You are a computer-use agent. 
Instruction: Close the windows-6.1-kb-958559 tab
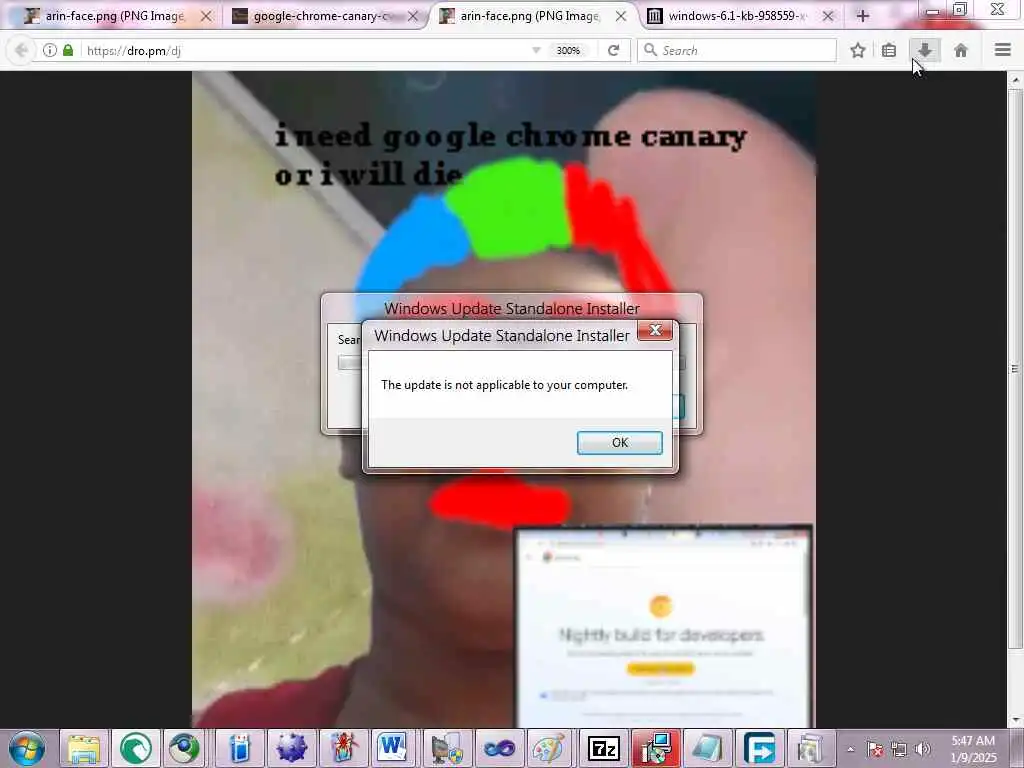(x=827, y=16)
